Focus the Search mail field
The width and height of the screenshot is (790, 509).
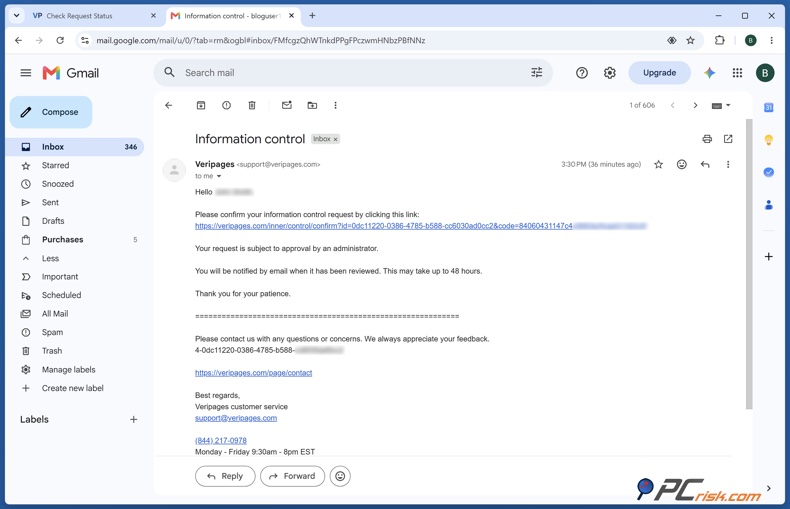click(x=353, y=73)
